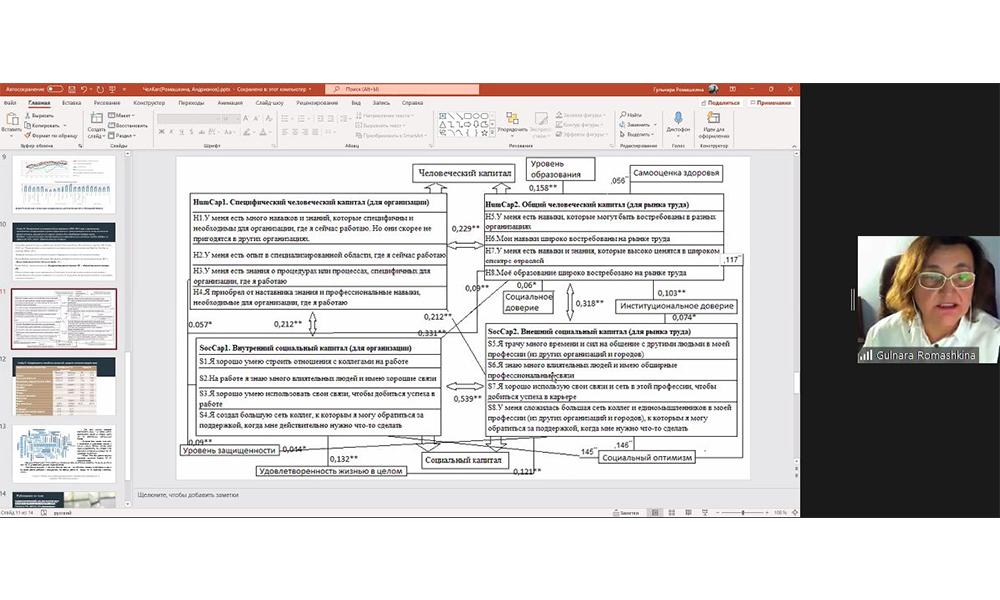Click the notes pane placeholder text
Viewport: 1000px width, 600px height.
(x=188, y=495)
